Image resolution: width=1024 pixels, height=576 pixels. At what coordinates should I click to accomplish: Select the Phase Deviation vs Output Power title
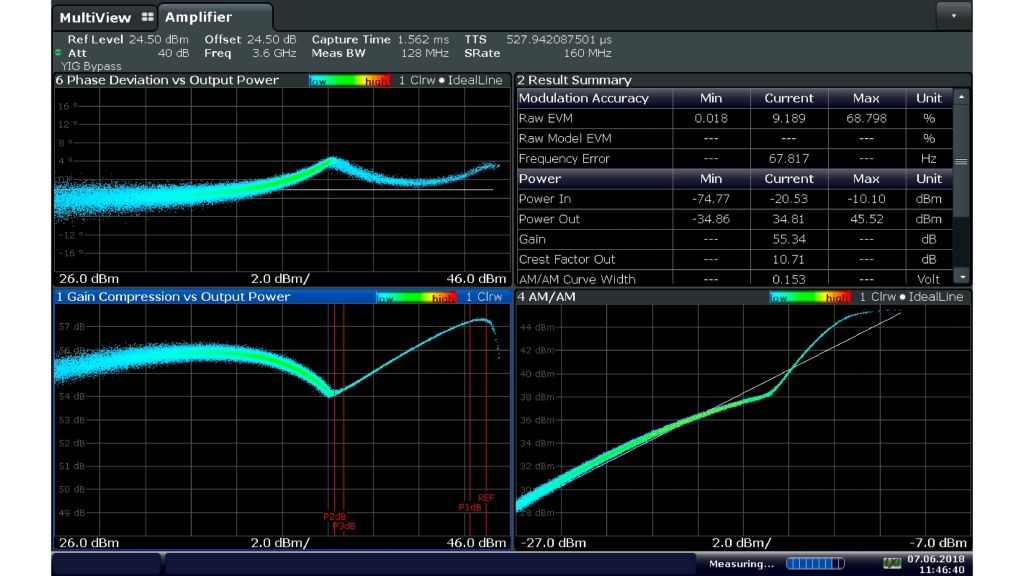[166, 80]
